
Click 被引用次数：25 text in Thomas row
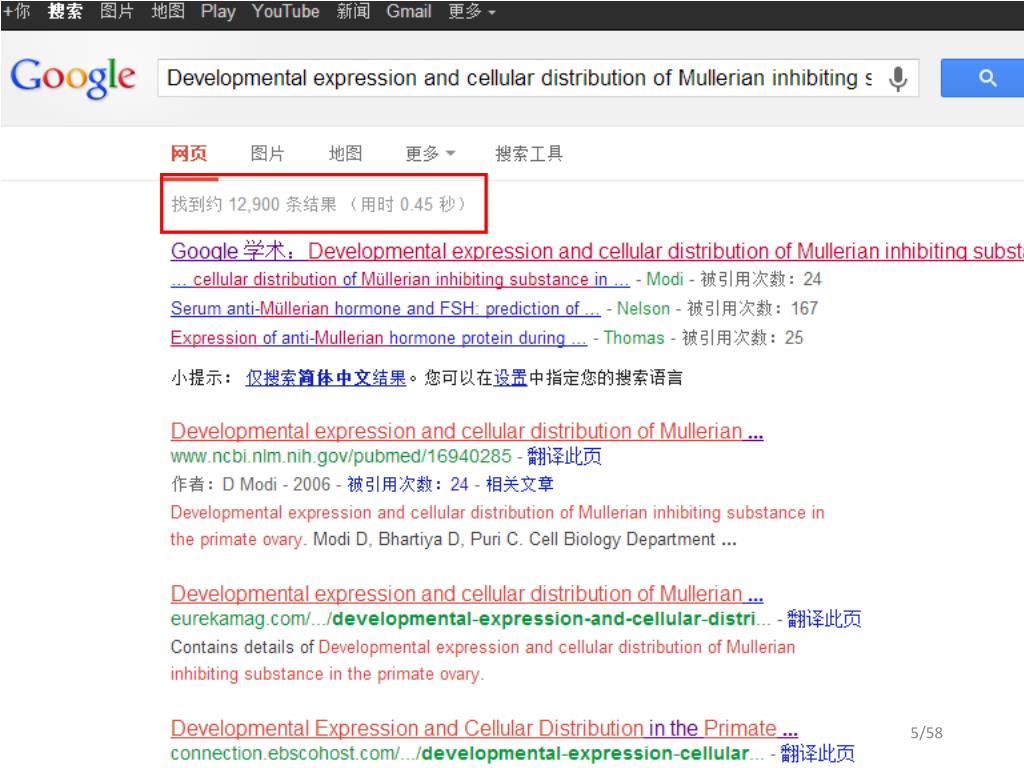[x=743, y=338]
